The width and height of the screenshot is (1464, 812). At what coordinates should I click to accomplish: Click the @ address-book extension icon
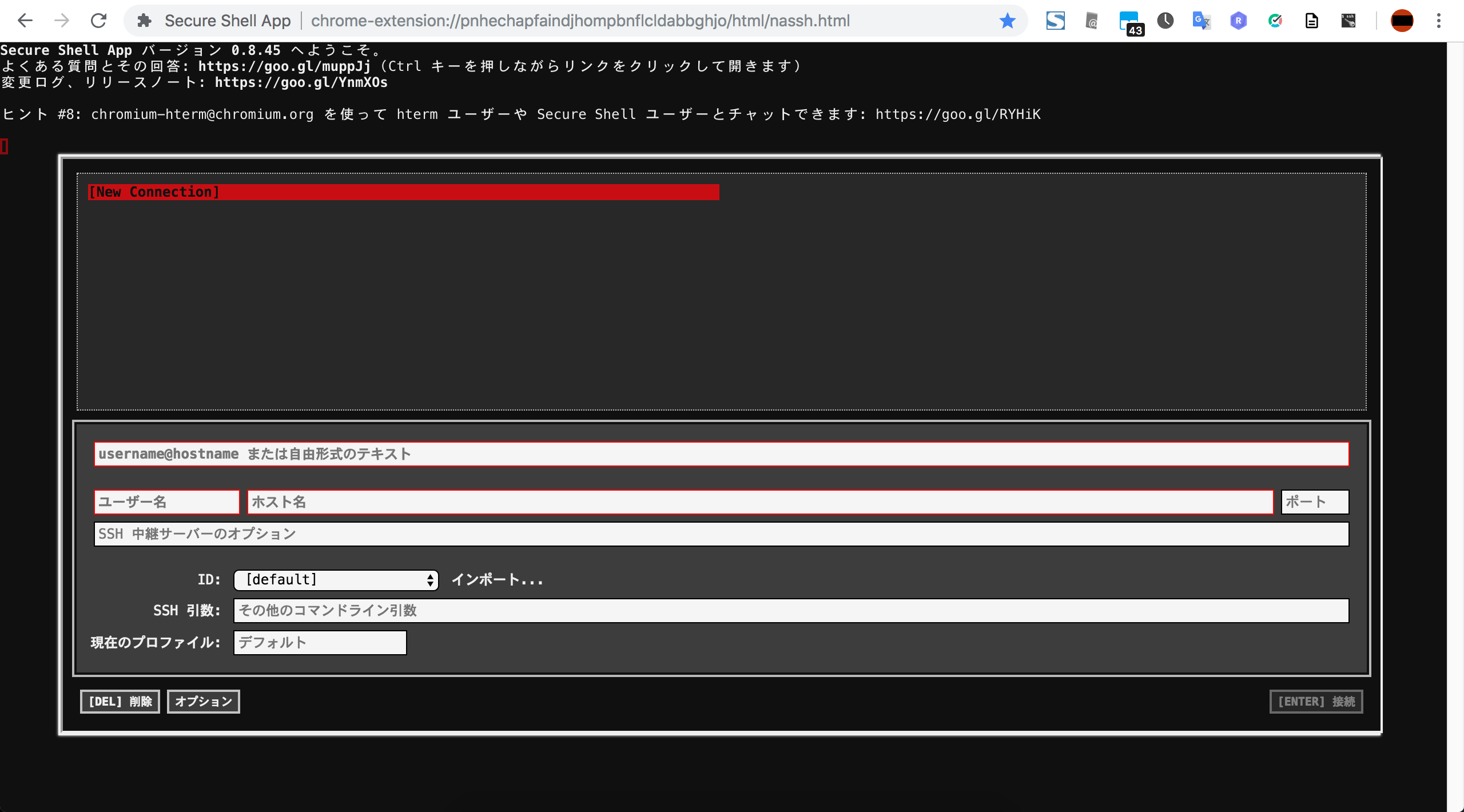pos(1091,21)
